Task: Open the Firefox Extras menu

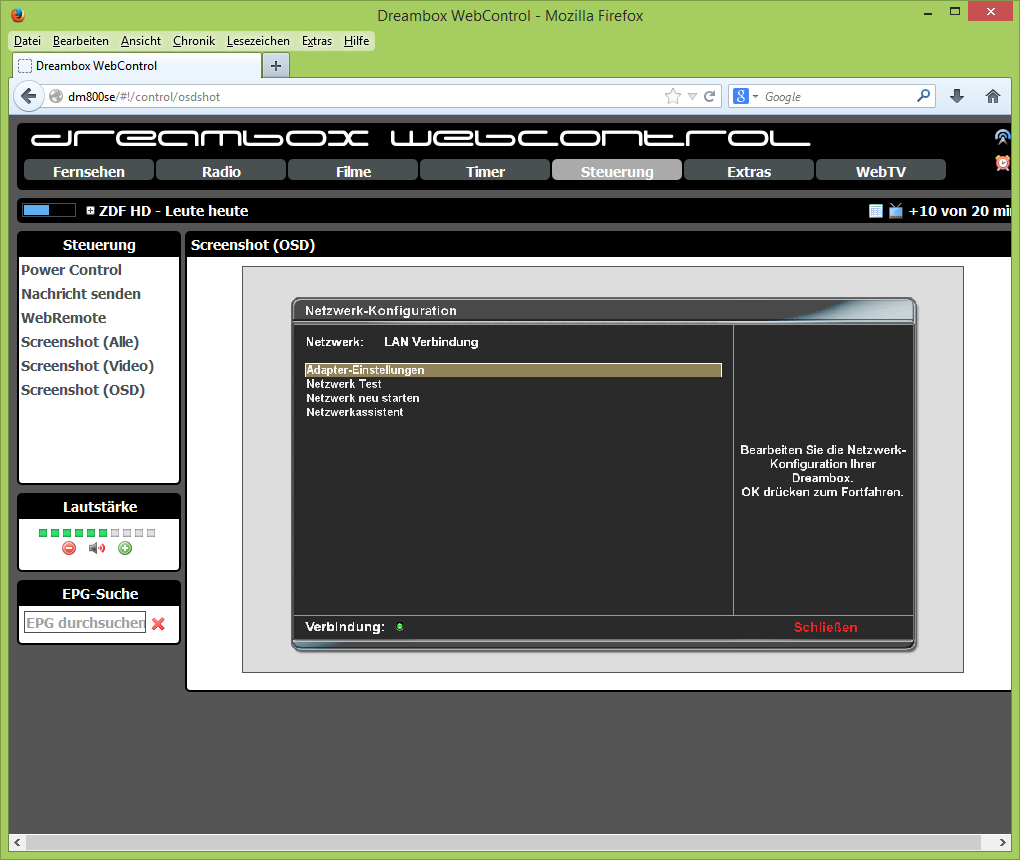Action: (317, 41)
